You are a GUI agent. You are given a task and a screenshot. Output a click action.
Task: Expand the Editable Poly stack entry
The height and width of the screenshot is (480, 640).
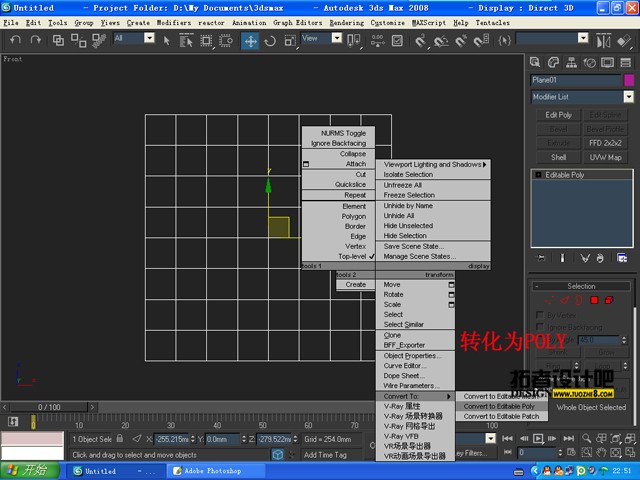click(538, 175)
